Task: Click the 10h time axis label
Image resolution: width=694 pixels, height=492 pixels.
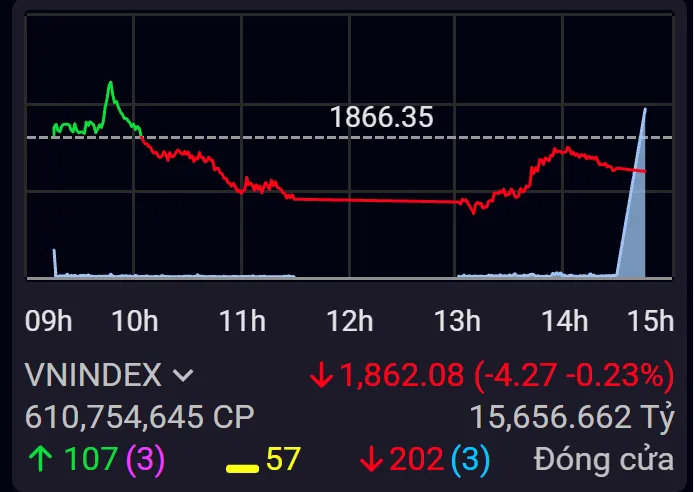Action: (x=135, y=321)
